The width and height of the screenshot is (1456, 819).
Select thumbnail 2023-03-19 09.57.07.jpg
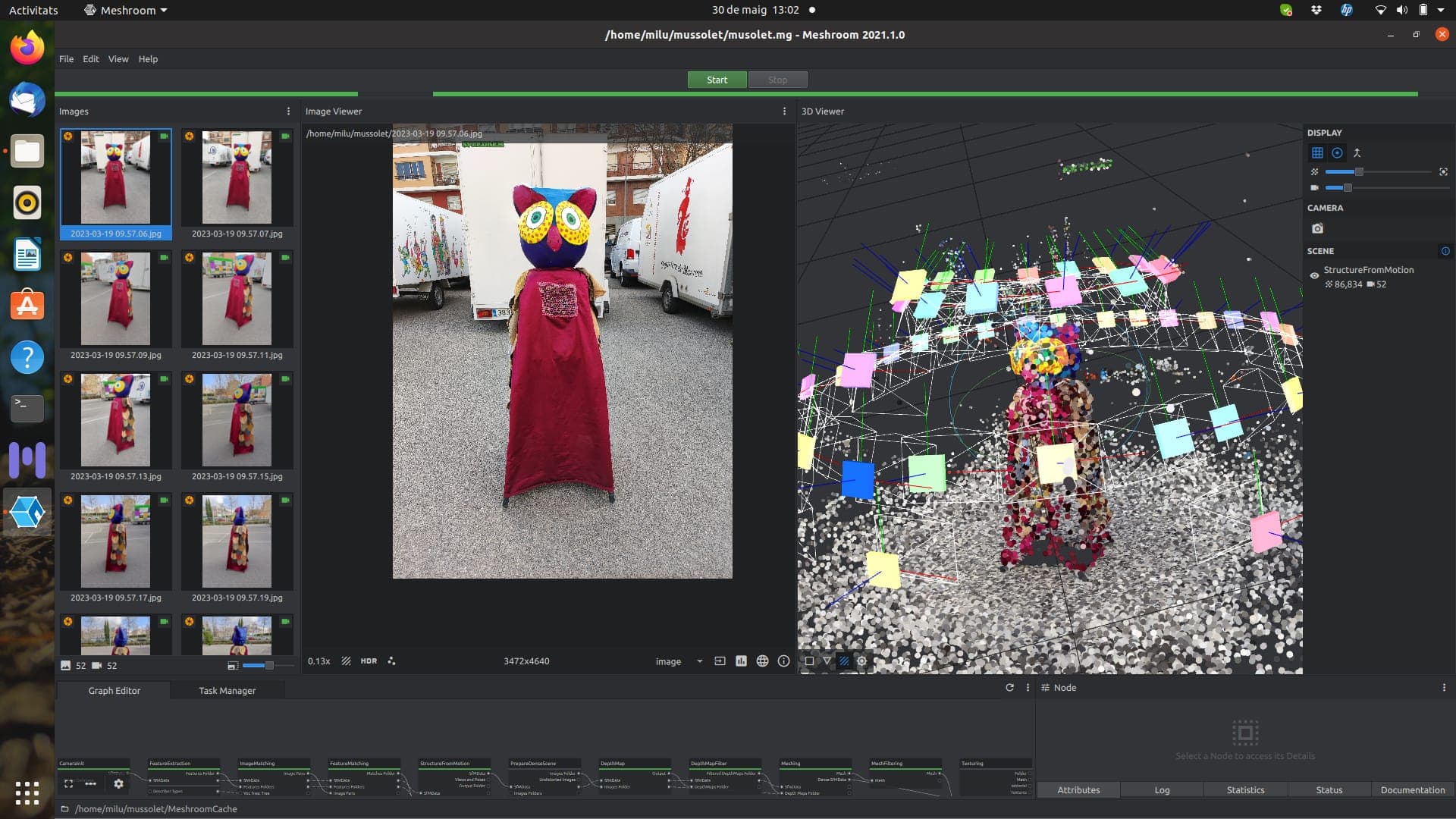tap(237, 184)
